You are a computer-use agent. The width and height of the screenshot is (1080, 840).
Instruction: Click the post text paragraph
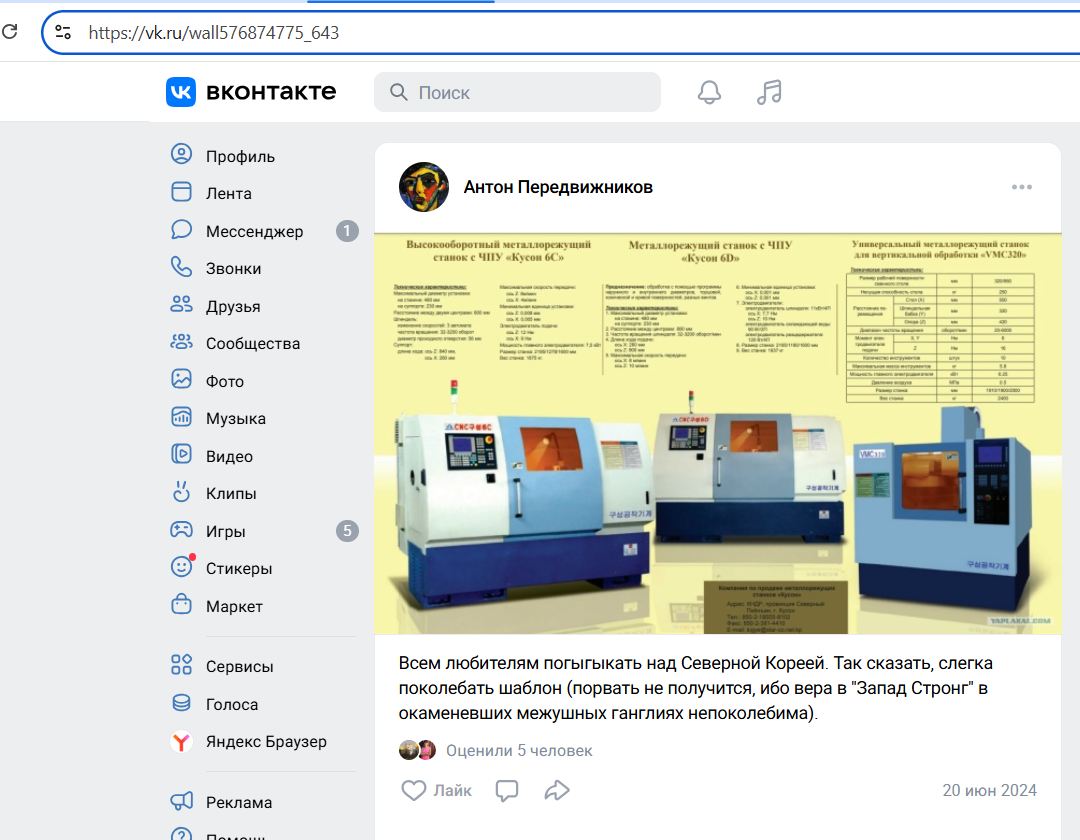coord(696,688)
